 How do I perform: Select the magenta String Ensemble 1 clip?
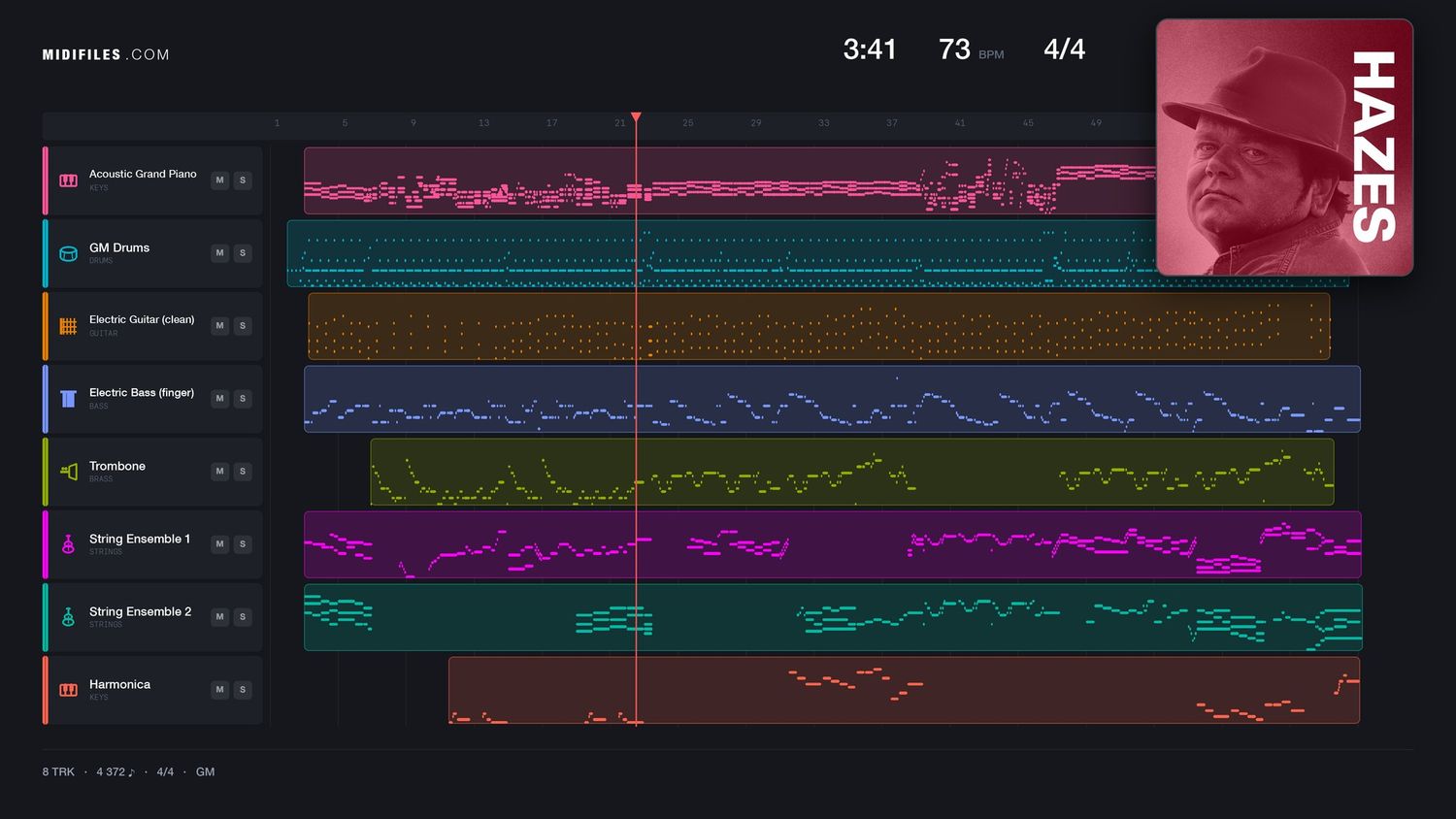[x=833, y=544]
